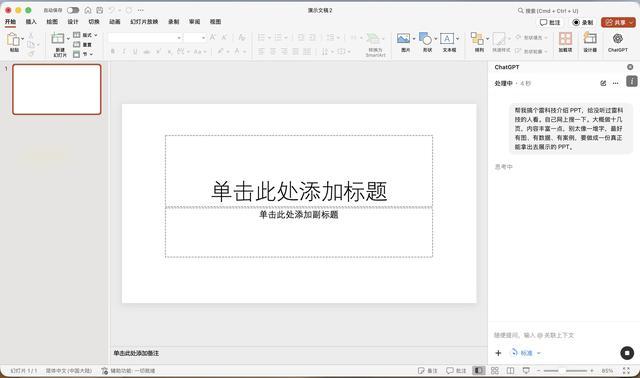Click the Undo arrow icon
The height and width of the screenshot is (378, 640).
[x=111, y=10]
